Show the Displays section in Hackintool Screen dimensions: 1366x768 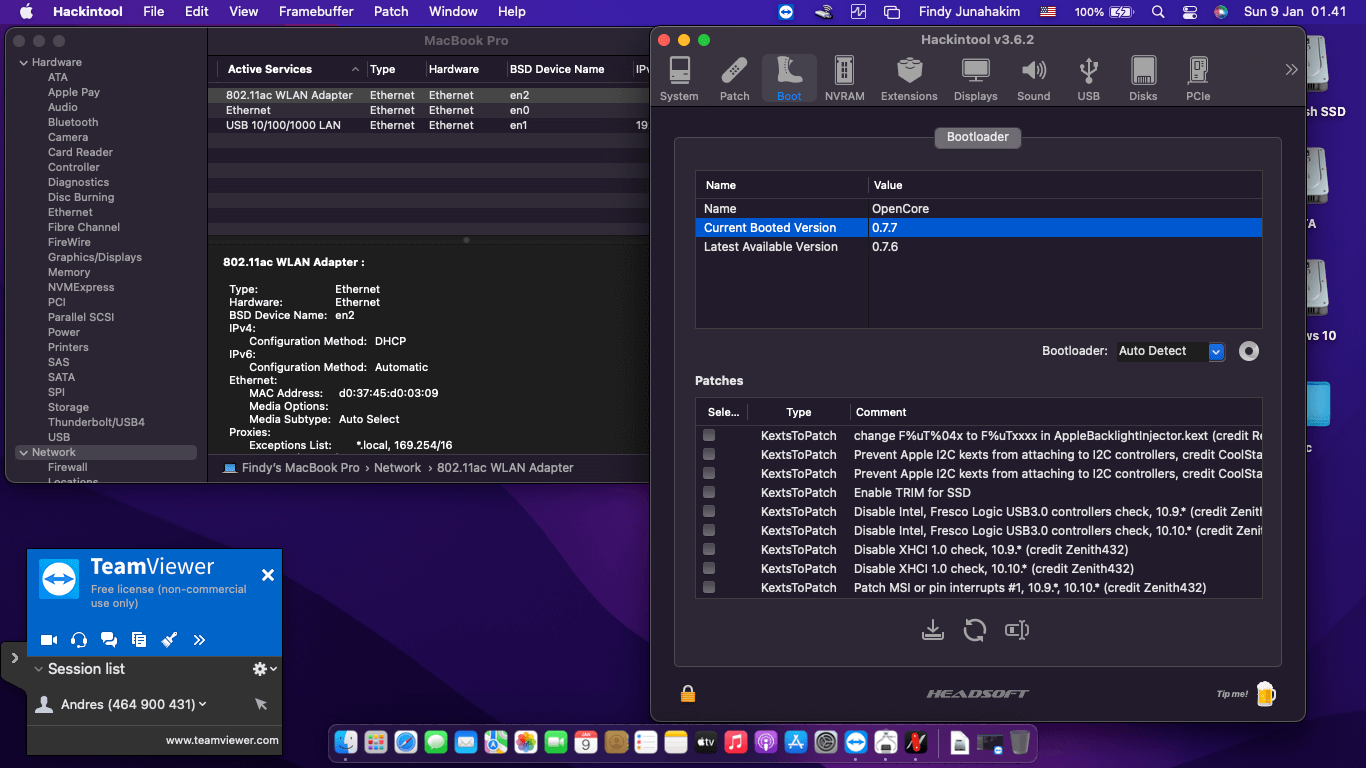(x=975, y=79)
